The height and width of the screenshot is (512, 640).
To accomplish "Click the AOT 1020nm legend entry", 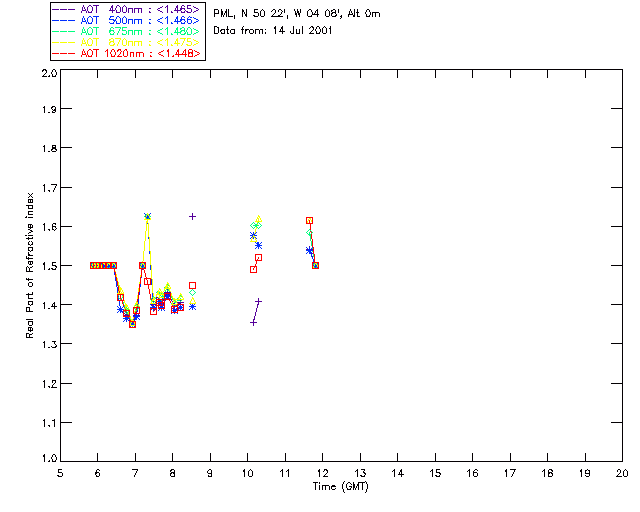I will [126, 53].
